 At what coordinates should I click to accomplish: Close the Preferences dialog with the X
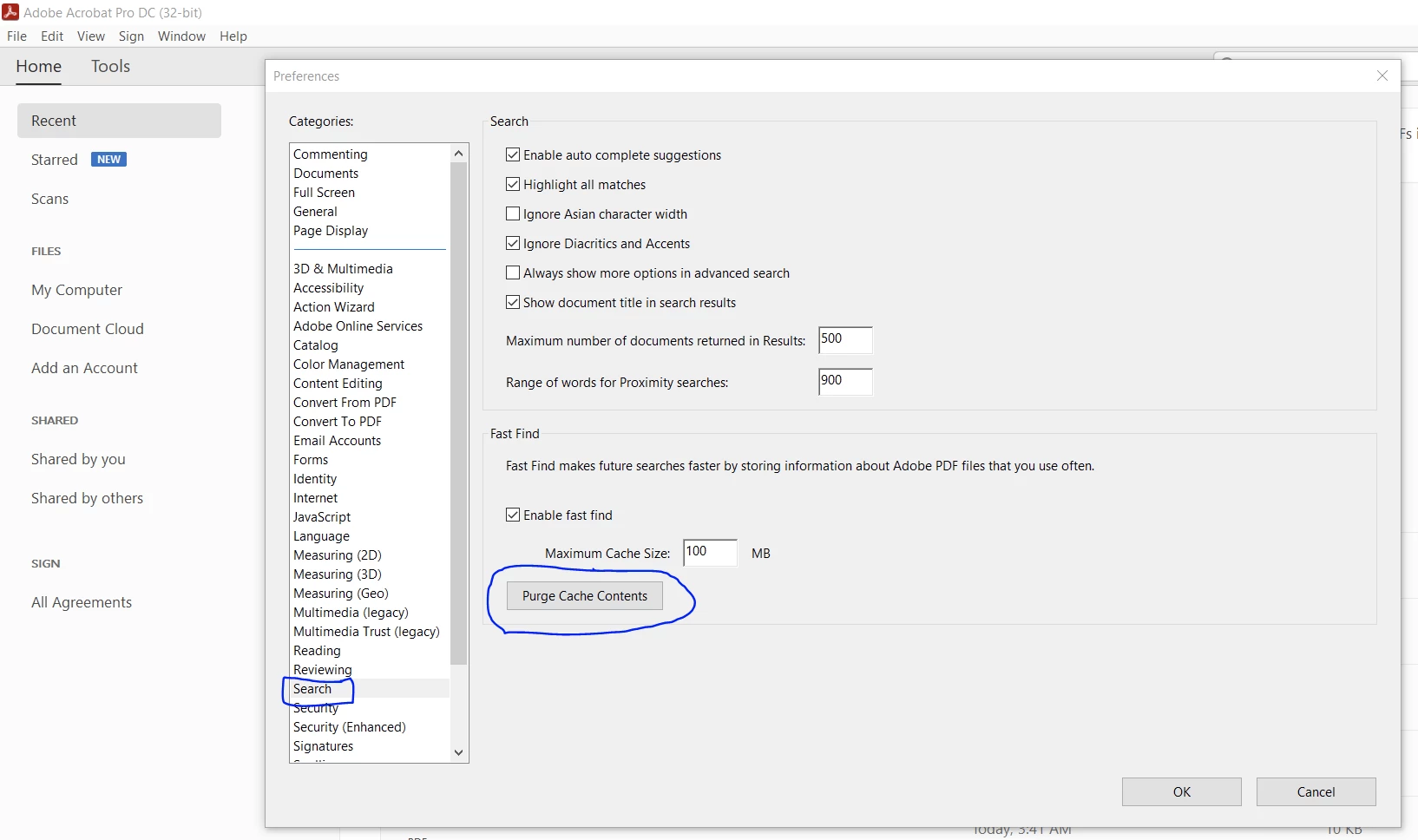click(1382, 76)
